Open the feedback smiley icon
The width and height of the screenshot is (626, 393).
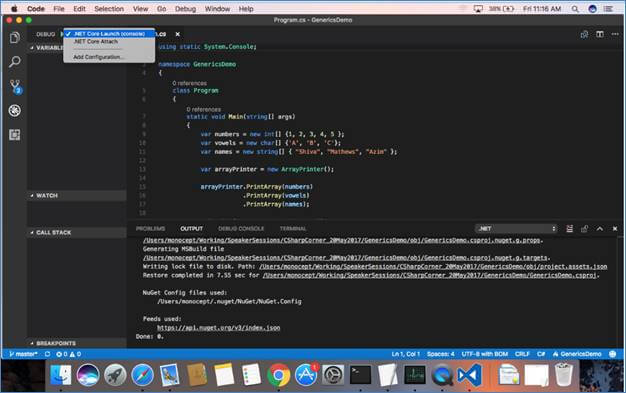(612, 354)
